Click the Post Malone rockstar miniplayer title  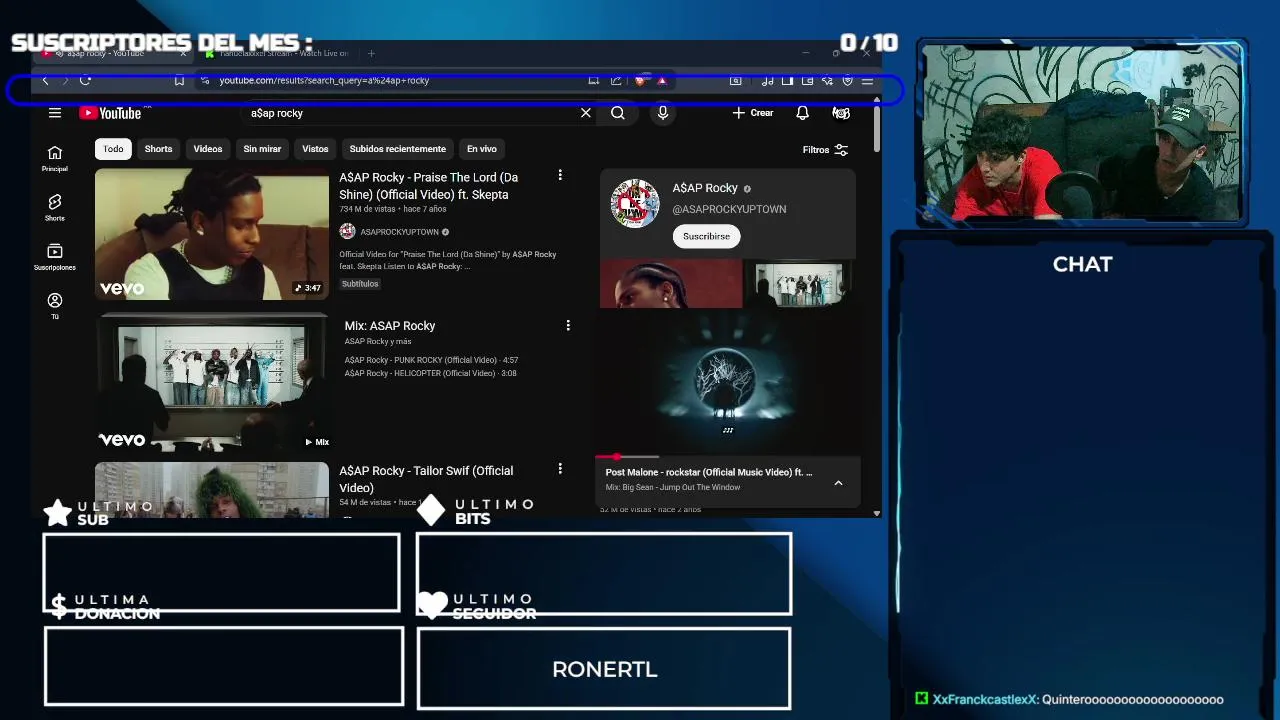pyautogui.click(x=709, y=472)
